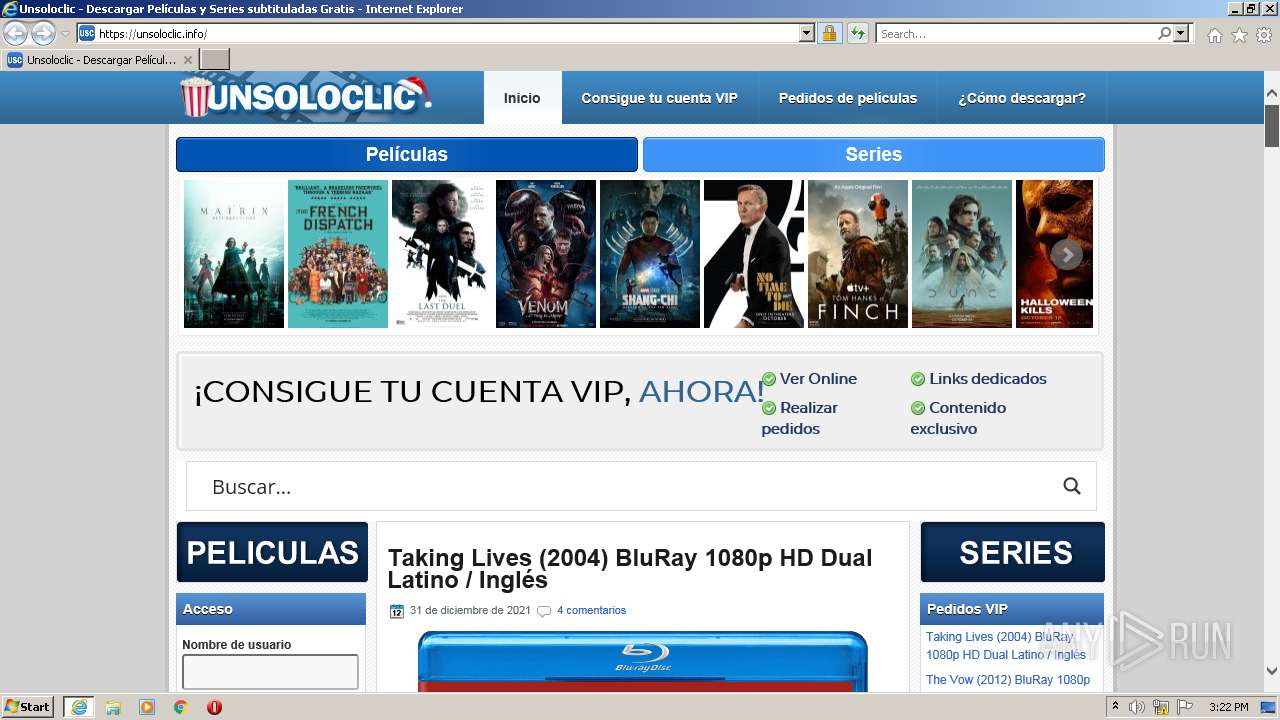Click the Nombre de usuario input field
Viewport: 1280px width, 720px height.
[270, 672]
